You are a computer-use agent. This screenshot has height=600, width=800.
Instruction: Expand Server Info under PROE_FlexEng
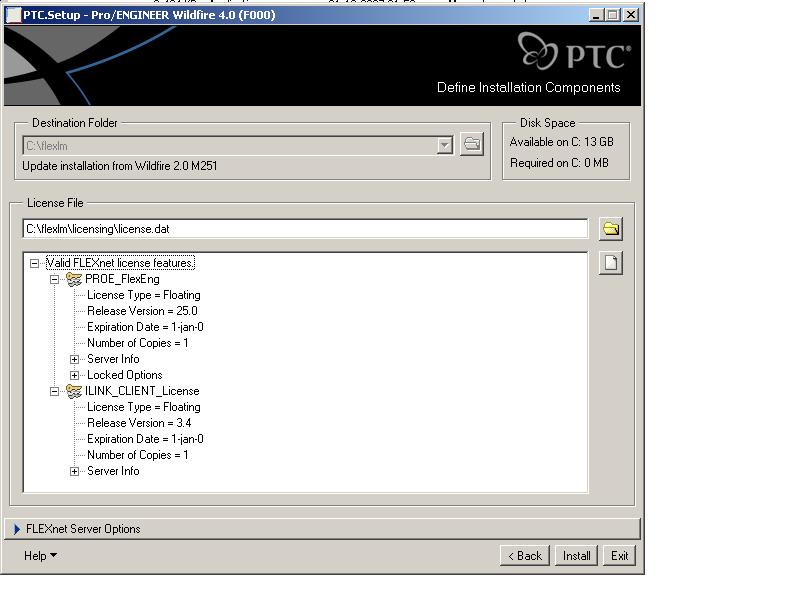(74, 359)
